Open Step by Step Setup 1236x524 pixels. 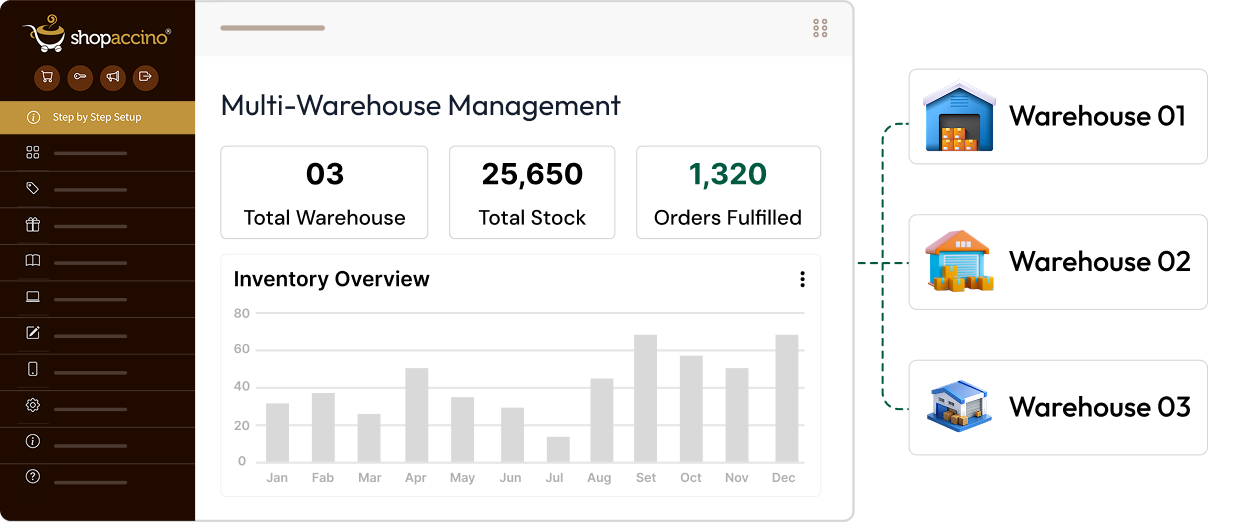(x=97, y=117)
